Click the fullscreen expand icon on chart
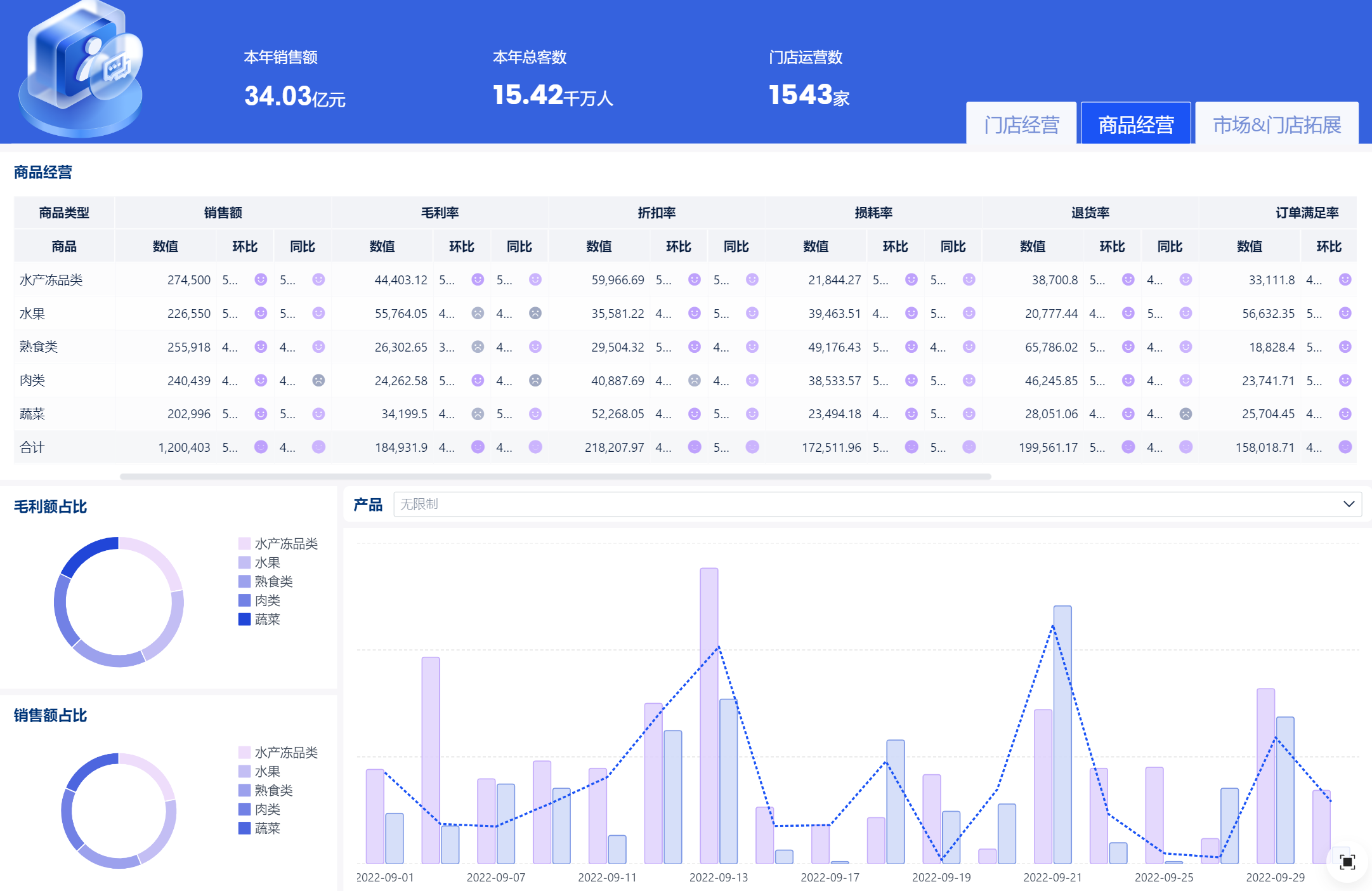 click(1347, 862)
